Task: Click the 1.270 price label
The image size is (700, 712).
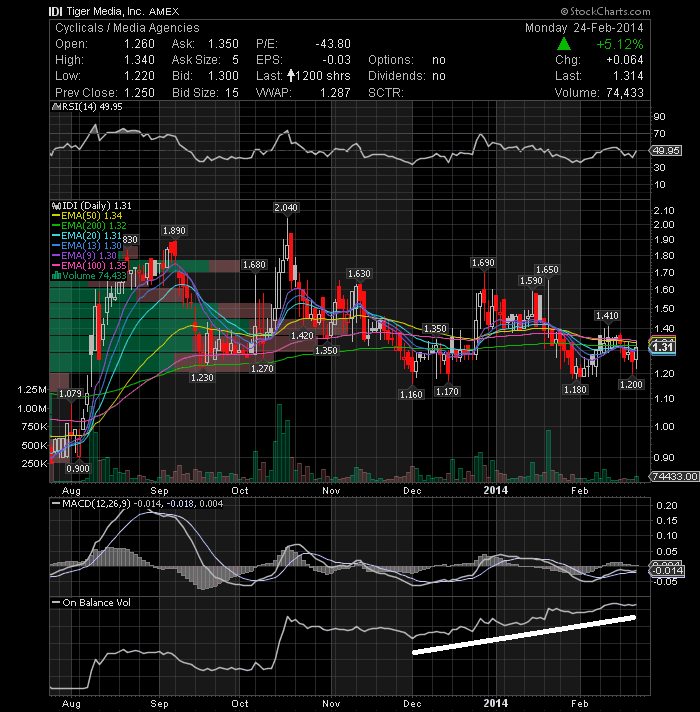Action: (x=262, y=369)
